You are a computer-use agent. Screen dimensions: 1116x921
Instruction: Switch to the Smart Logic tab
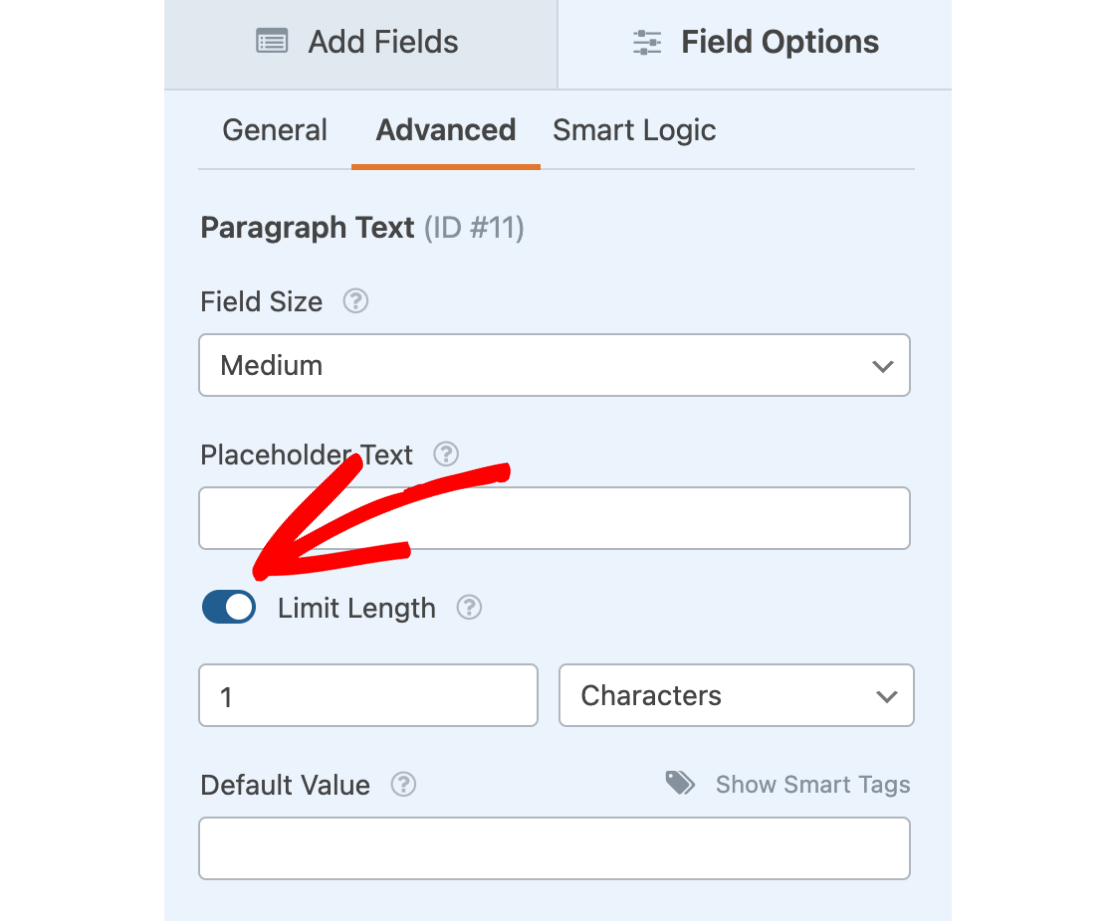tap(634, 130)
